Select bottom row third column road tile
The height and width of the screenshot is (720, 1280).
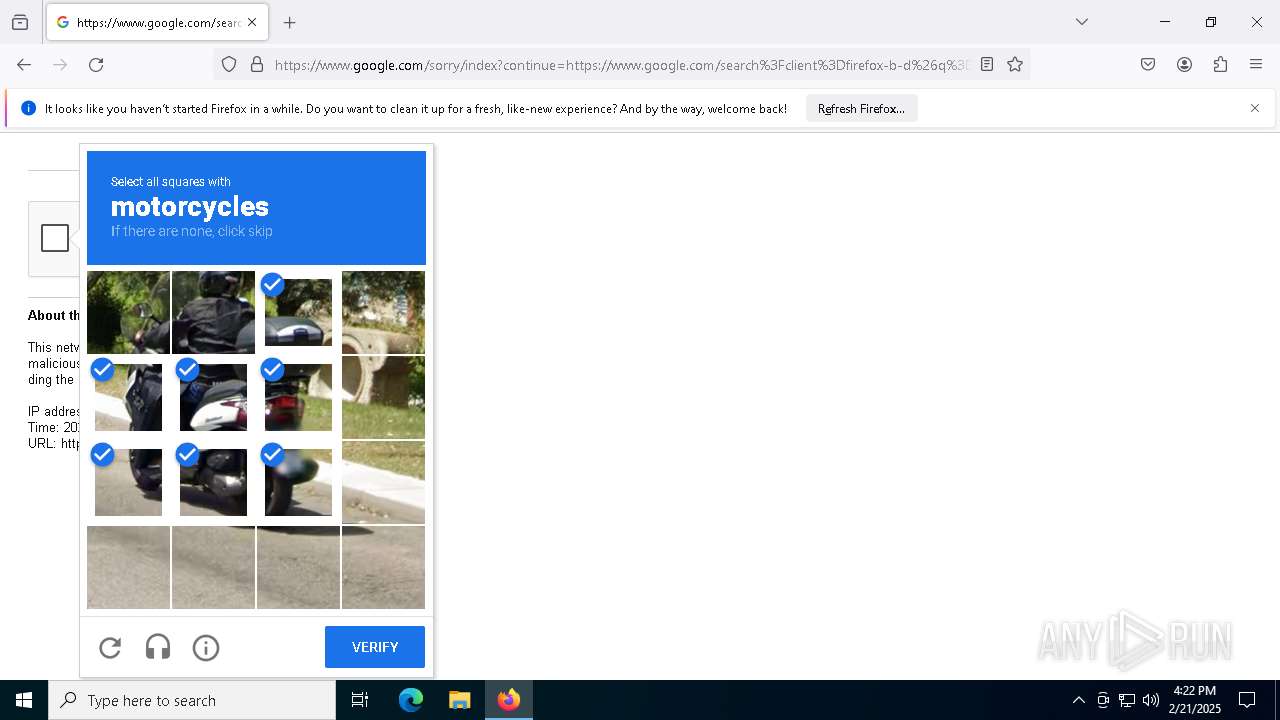pyautogui.click(x=298, y=567)
